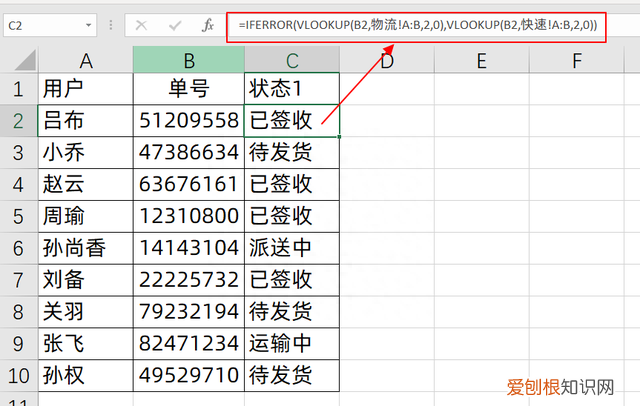Select row 10 header
The height and width of the screenshot is (406, 640).
point(19,375)
